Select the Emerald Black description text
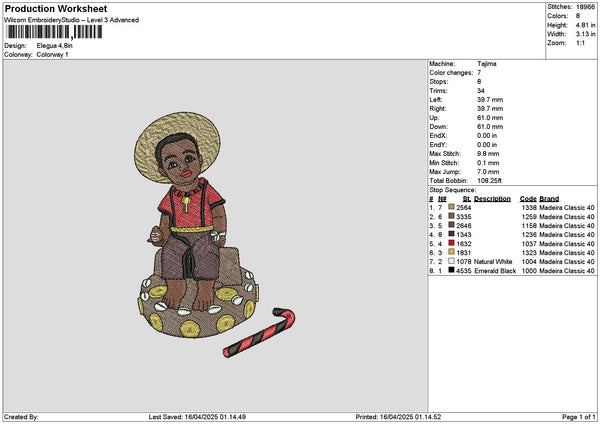Viewport: 600px width, 424px height. 495,271
